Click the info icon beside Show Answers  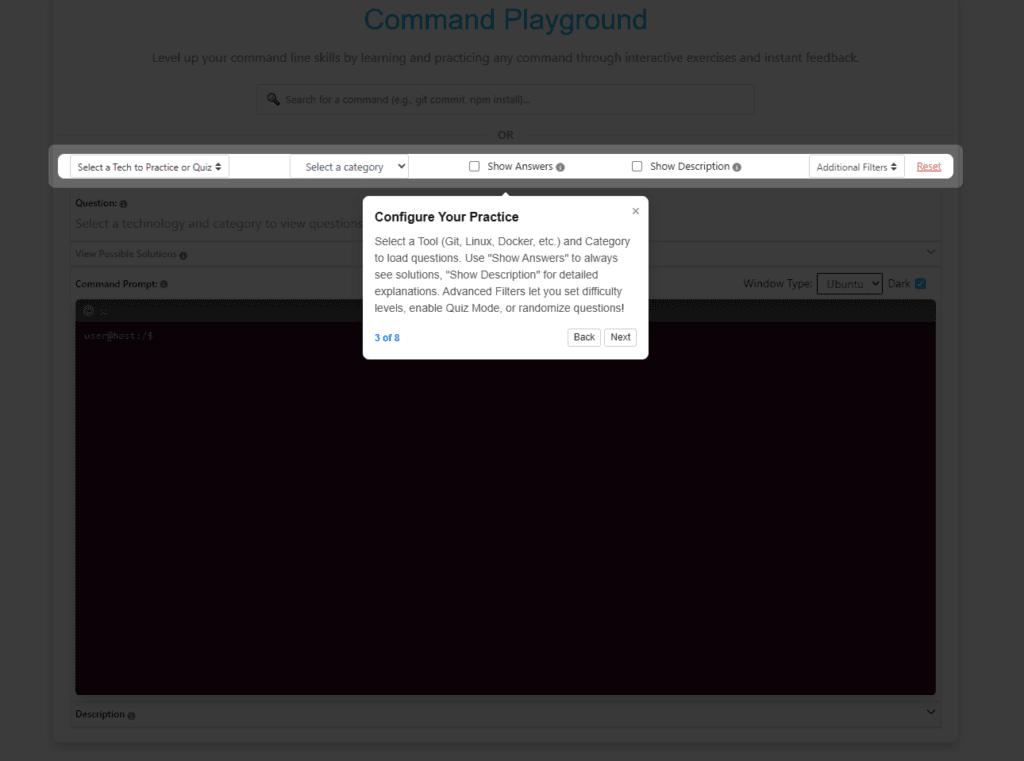pos(560,167)
